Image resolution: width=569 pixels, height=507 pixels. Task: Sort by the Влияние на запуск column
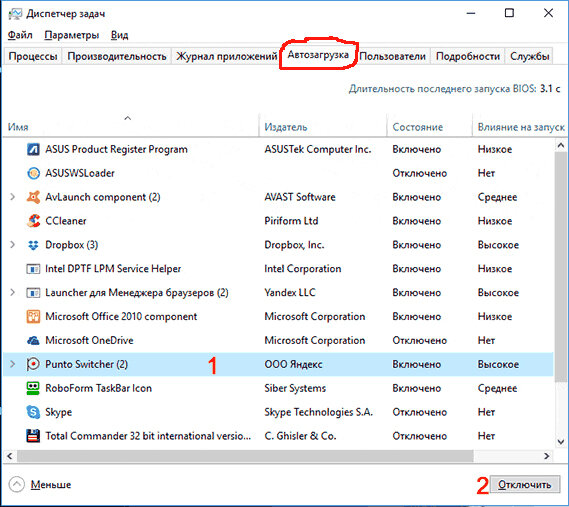(520, 127)
